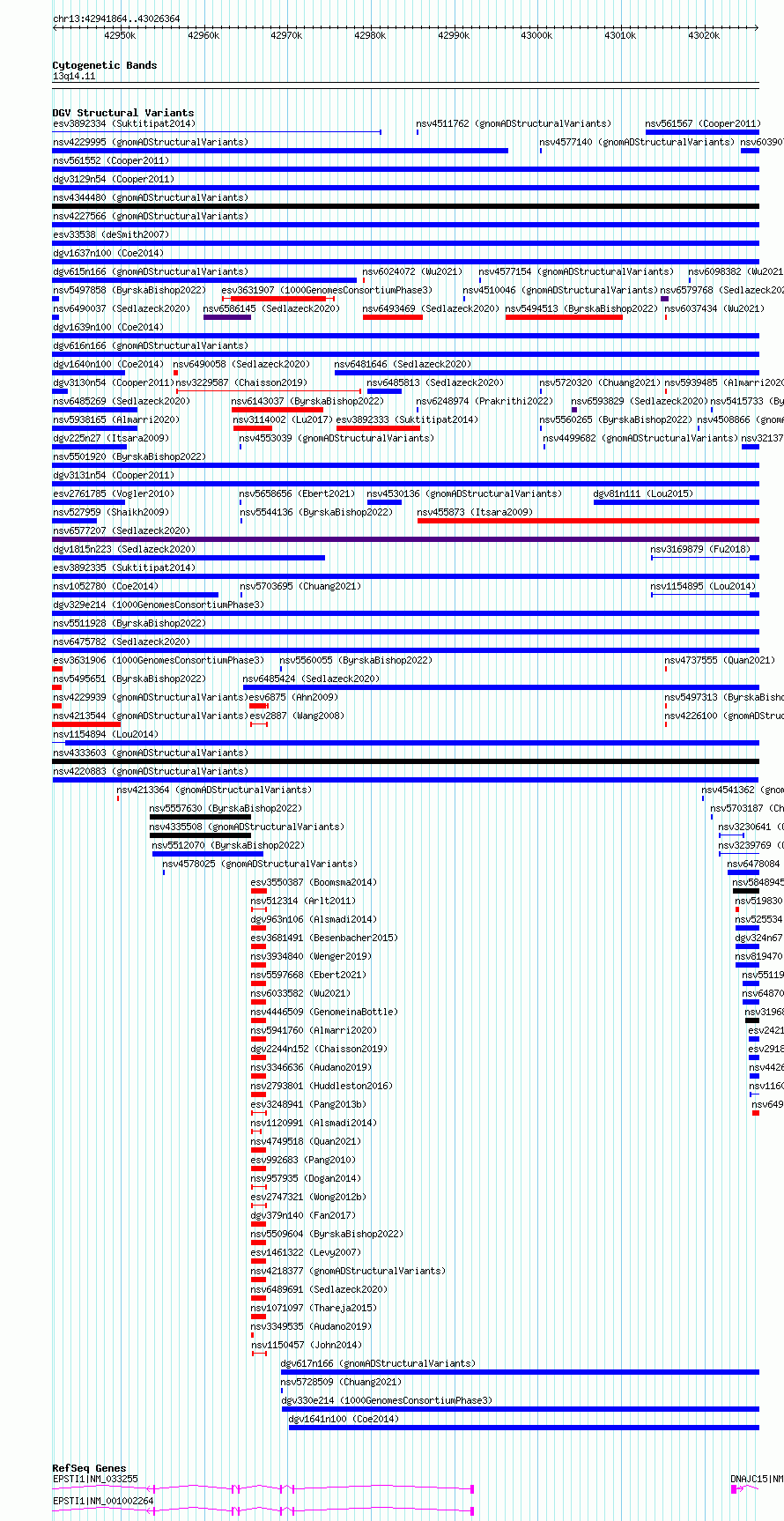
Task: Select the 42950k ruler tick label
Action: 120,36
